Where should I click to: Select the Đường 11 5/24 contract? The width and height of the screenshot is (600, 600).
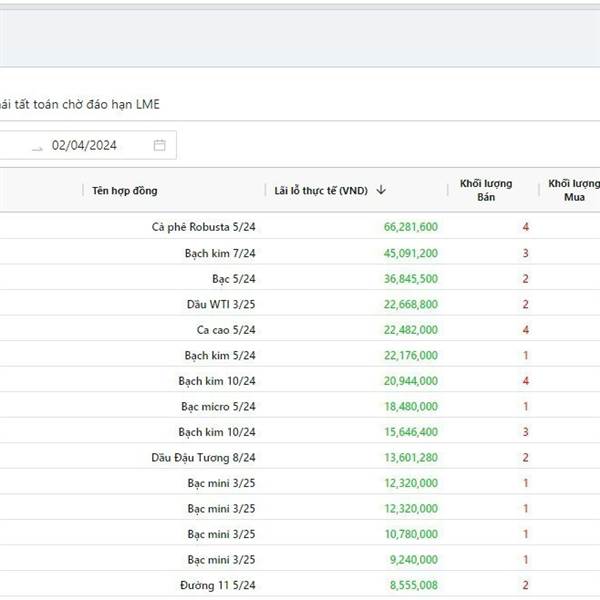pos(218,585)
